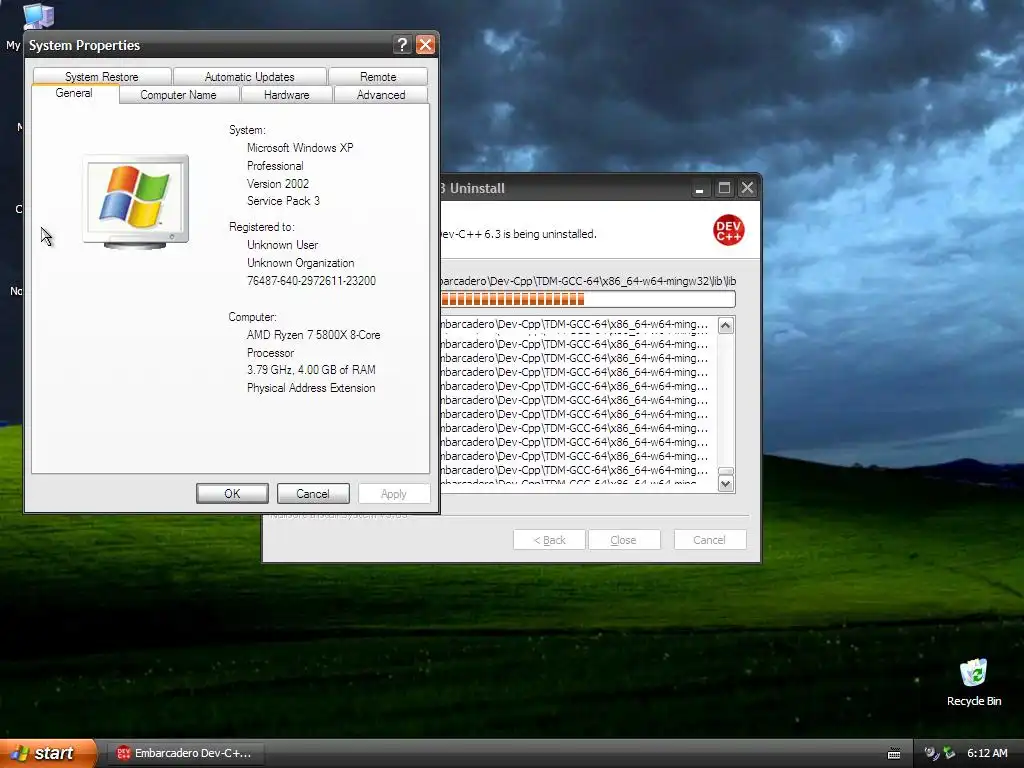Click the product ID 76487-640-2972611-23200
Viewport: 1024px width, 768px height.
pyautogui.click(x=311, y=281)
